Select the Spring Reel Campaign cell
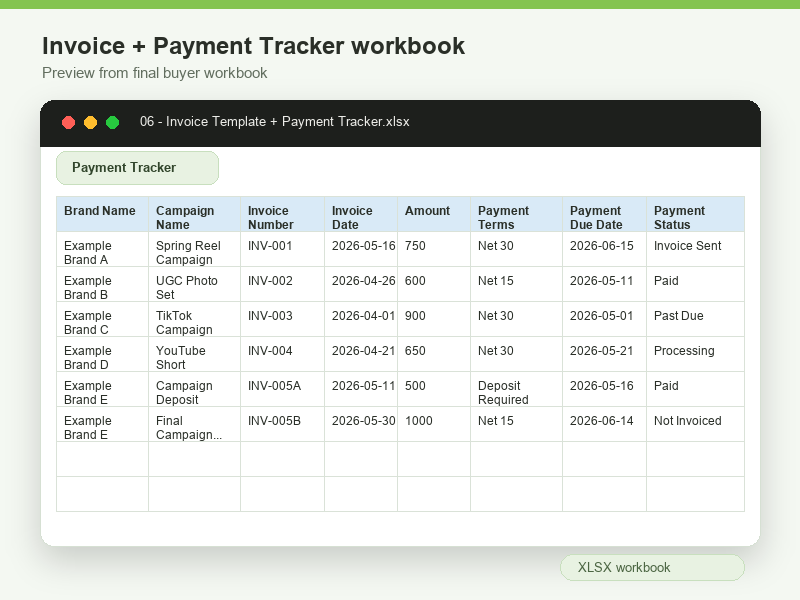The image size is (800, 600). click(x=194, y=249)
